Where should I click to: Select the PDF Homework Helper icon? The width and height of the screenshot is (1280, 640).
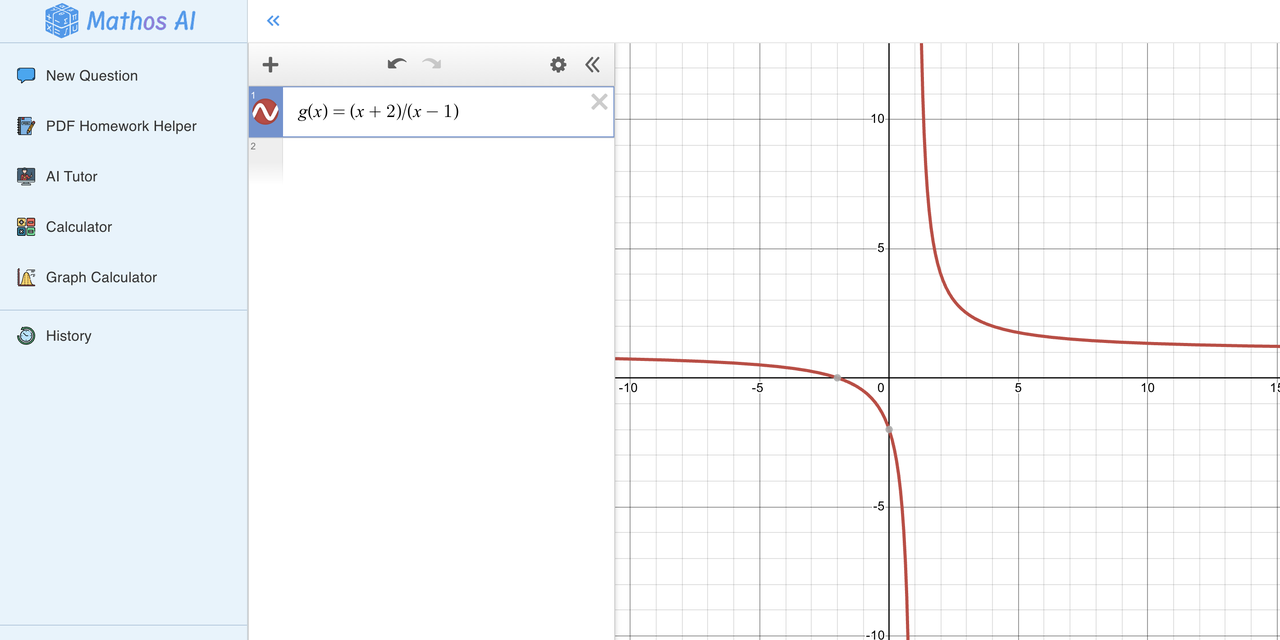point(26,126)
